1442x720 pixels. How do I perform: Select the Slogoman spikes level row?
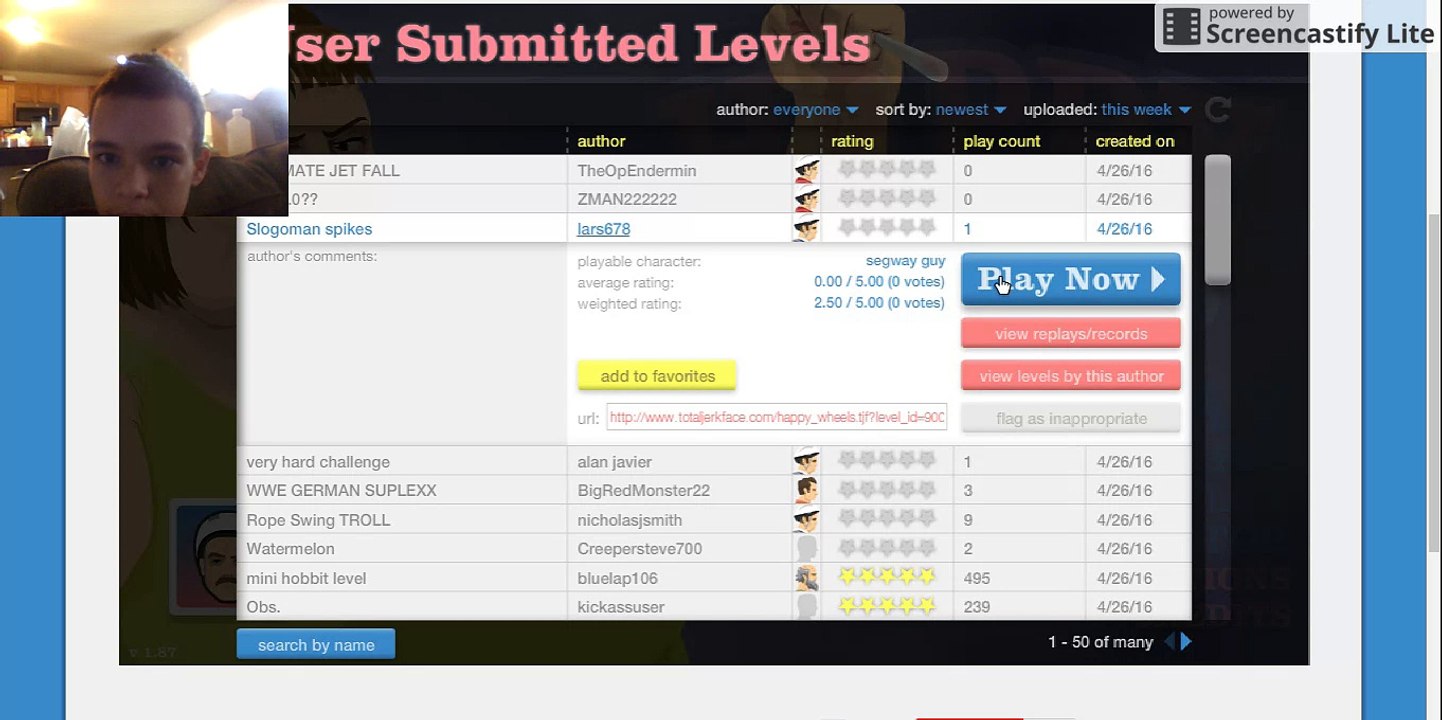714,228
